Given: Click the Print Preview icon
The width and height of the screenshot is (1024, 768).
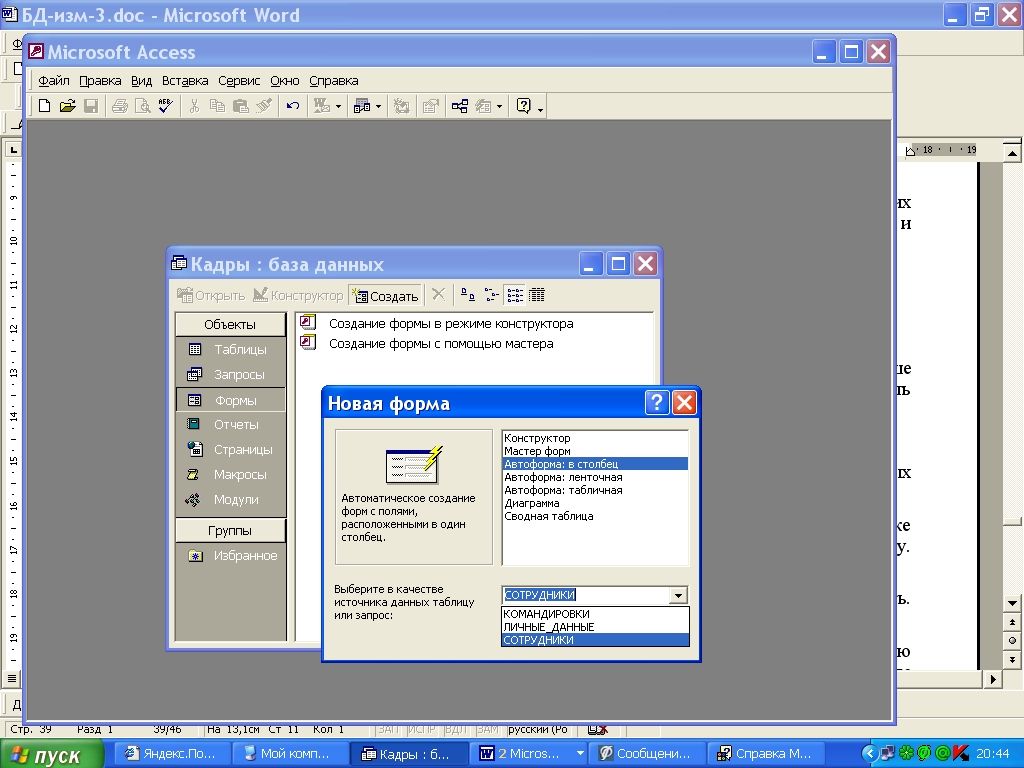Looking at the screenshot, I should click(x=142, y=106).
